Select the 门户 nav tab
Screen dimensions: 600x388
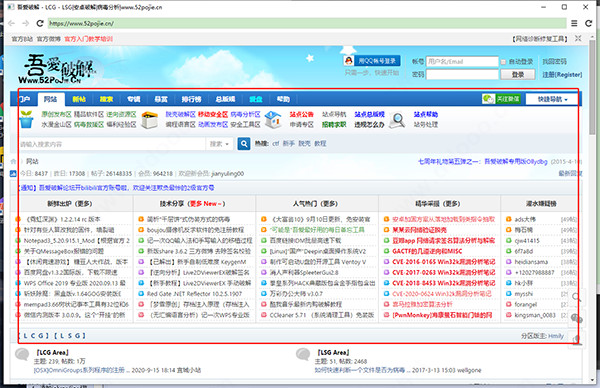pos(24,99)
